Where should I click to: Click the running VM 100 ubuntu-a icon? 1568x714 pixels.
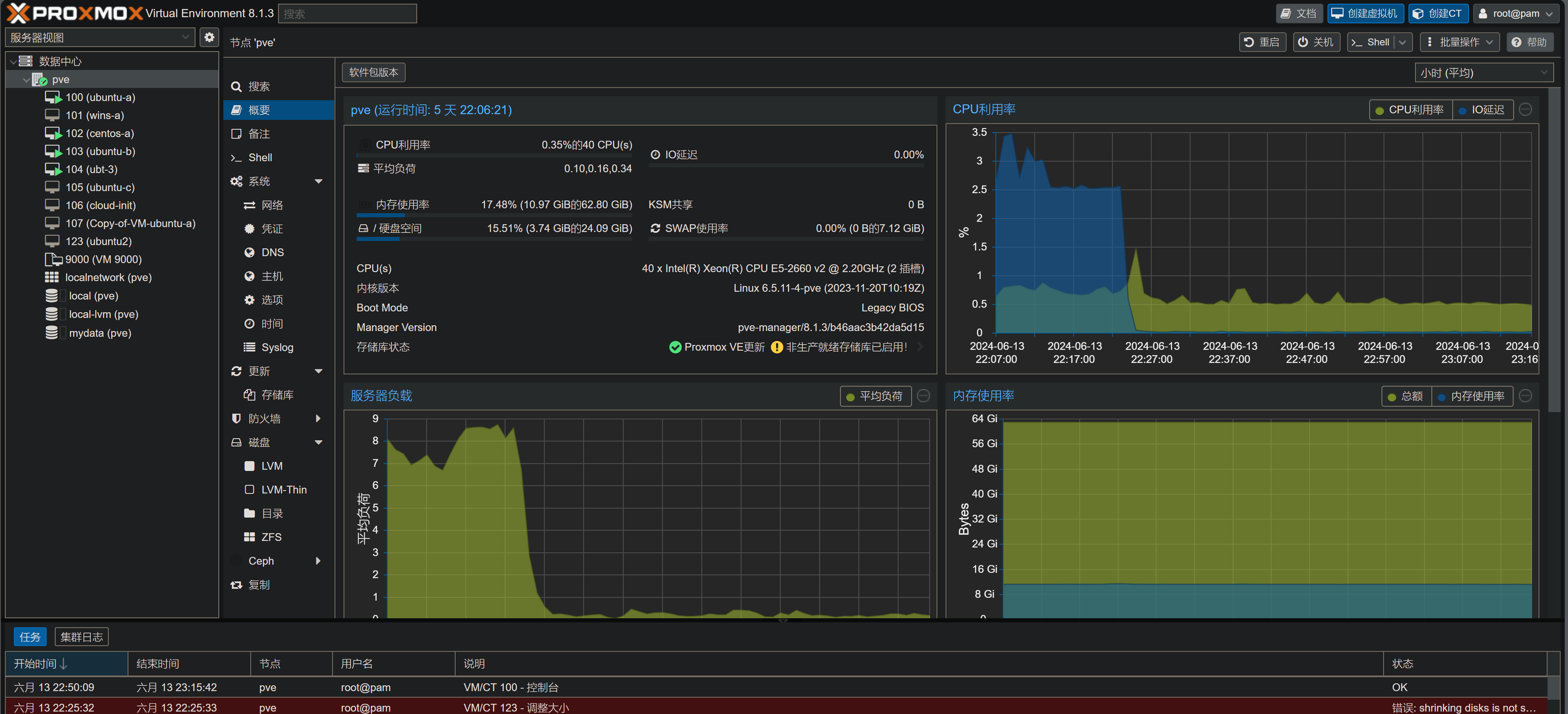pyautogui.click(x=53, y=97)
